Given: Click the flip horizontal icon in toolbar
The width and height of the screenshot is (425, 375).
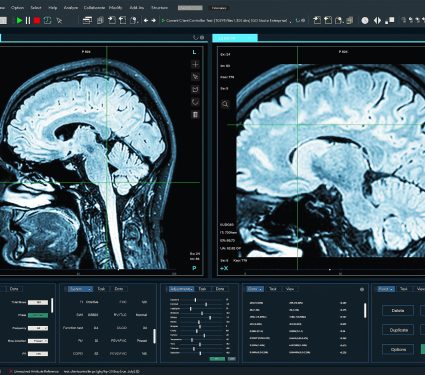Looking at the screenshot, I should click(377, 21).
